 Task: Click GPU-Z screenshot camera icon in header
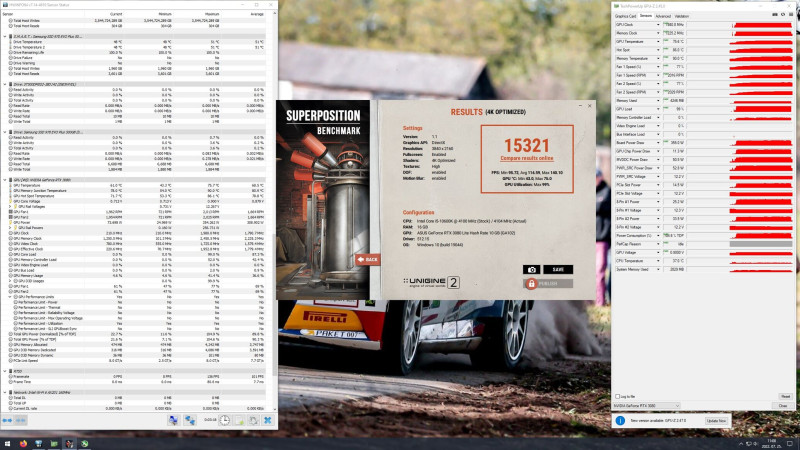[x=774, y=15]
